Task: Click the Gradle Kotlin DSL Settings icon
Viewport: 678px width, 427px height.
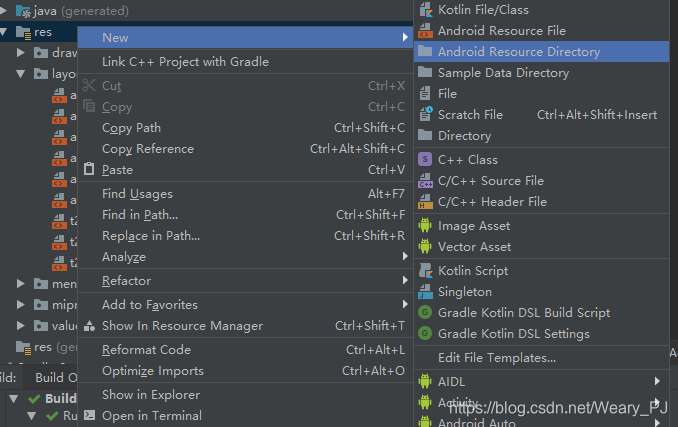Action: (425, 333)
